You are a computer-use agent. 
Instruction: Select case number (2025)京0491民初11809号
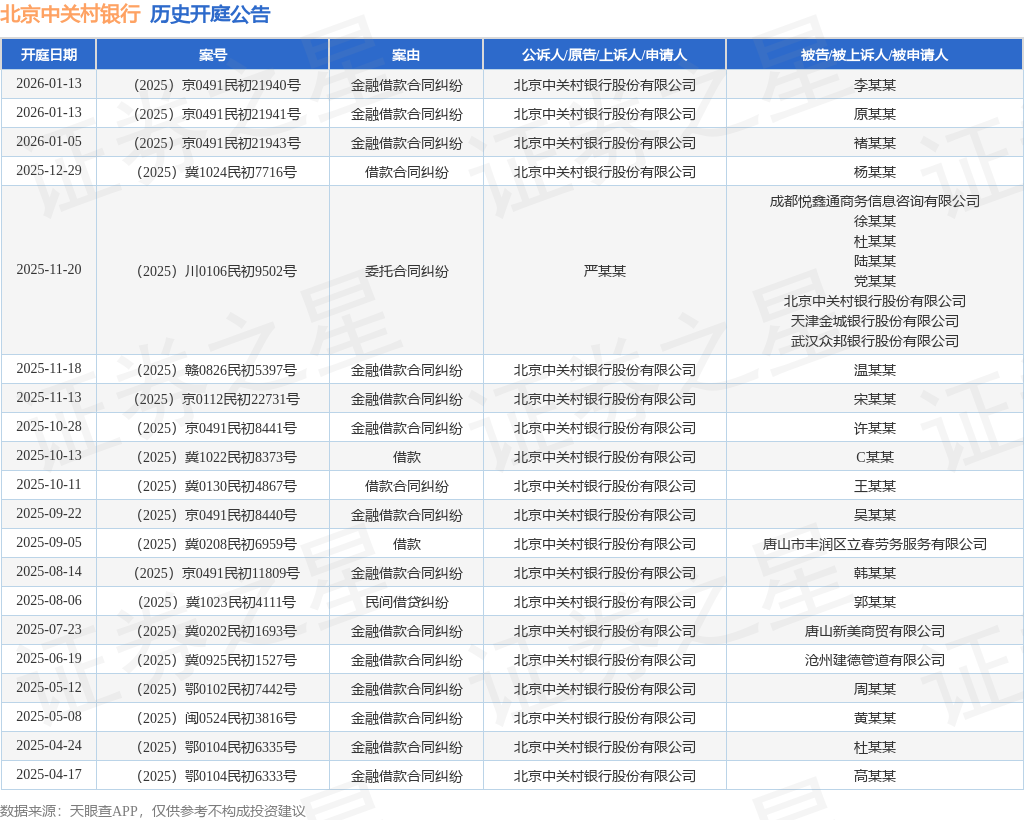pyautogui.click(x=217, y=573)
